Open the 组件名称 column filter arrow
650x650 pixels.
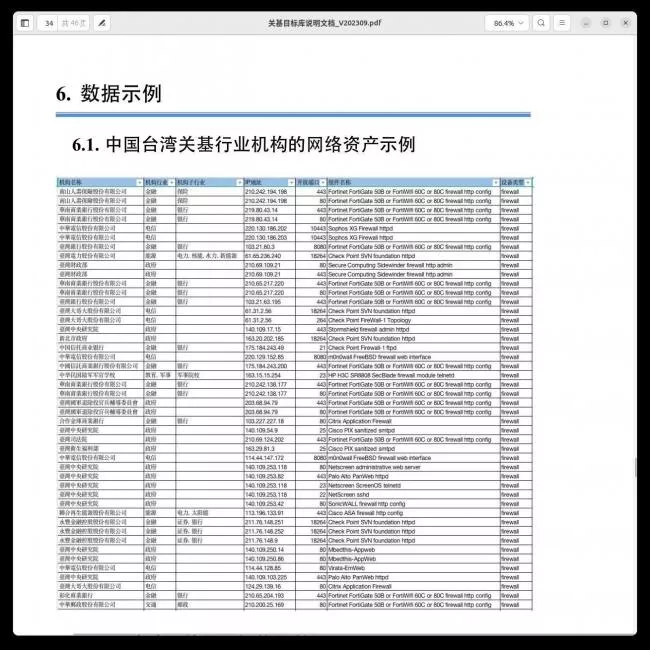(494, 182)
